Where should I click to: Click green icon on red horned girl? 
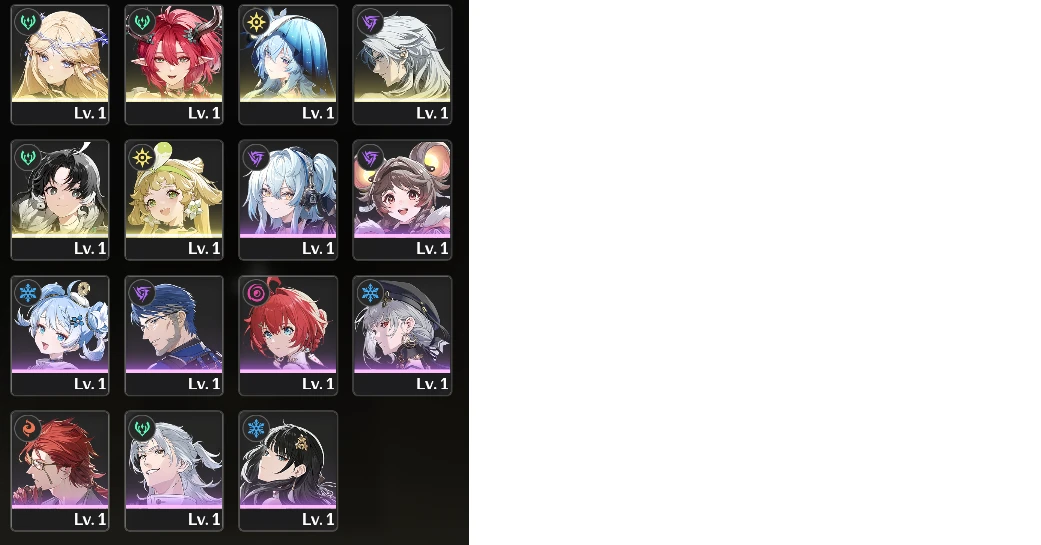coord(142,22)
